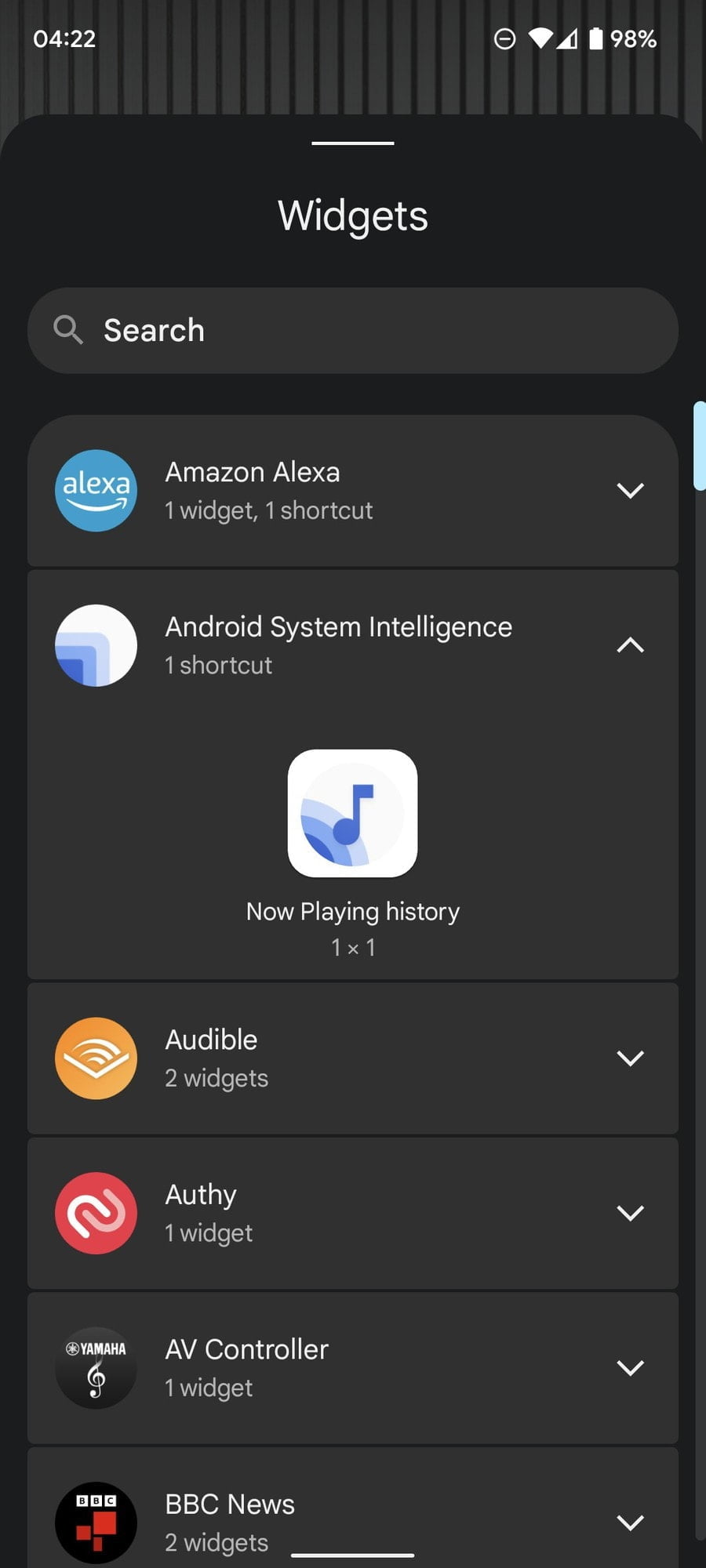Expand the Audible widgets chevron
The width and height of the screenshot is (706, 1568).
[x=630, y=1058]
